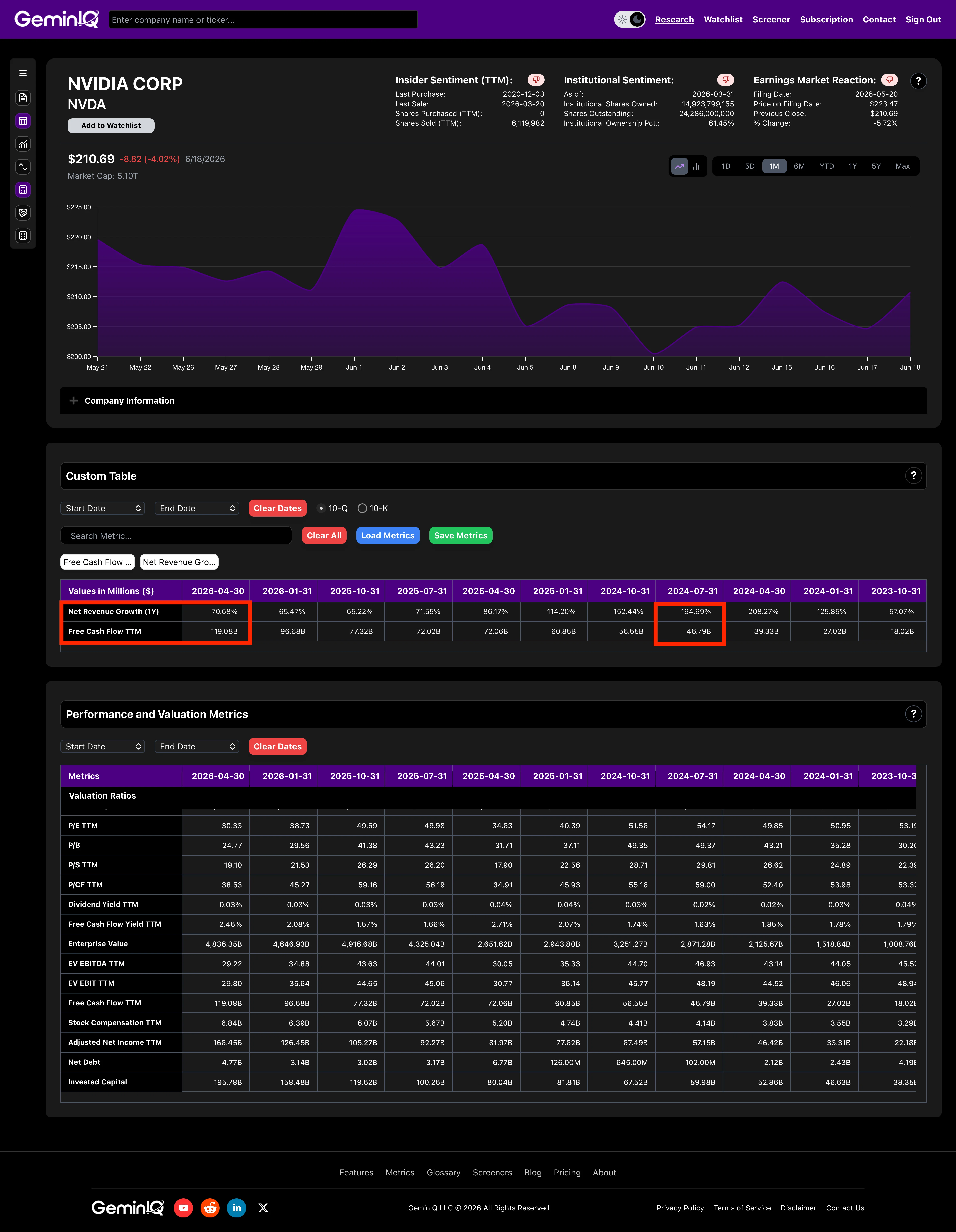Click the Save Metrics button
The image size is (956, 1232).
tap(461, 535)
